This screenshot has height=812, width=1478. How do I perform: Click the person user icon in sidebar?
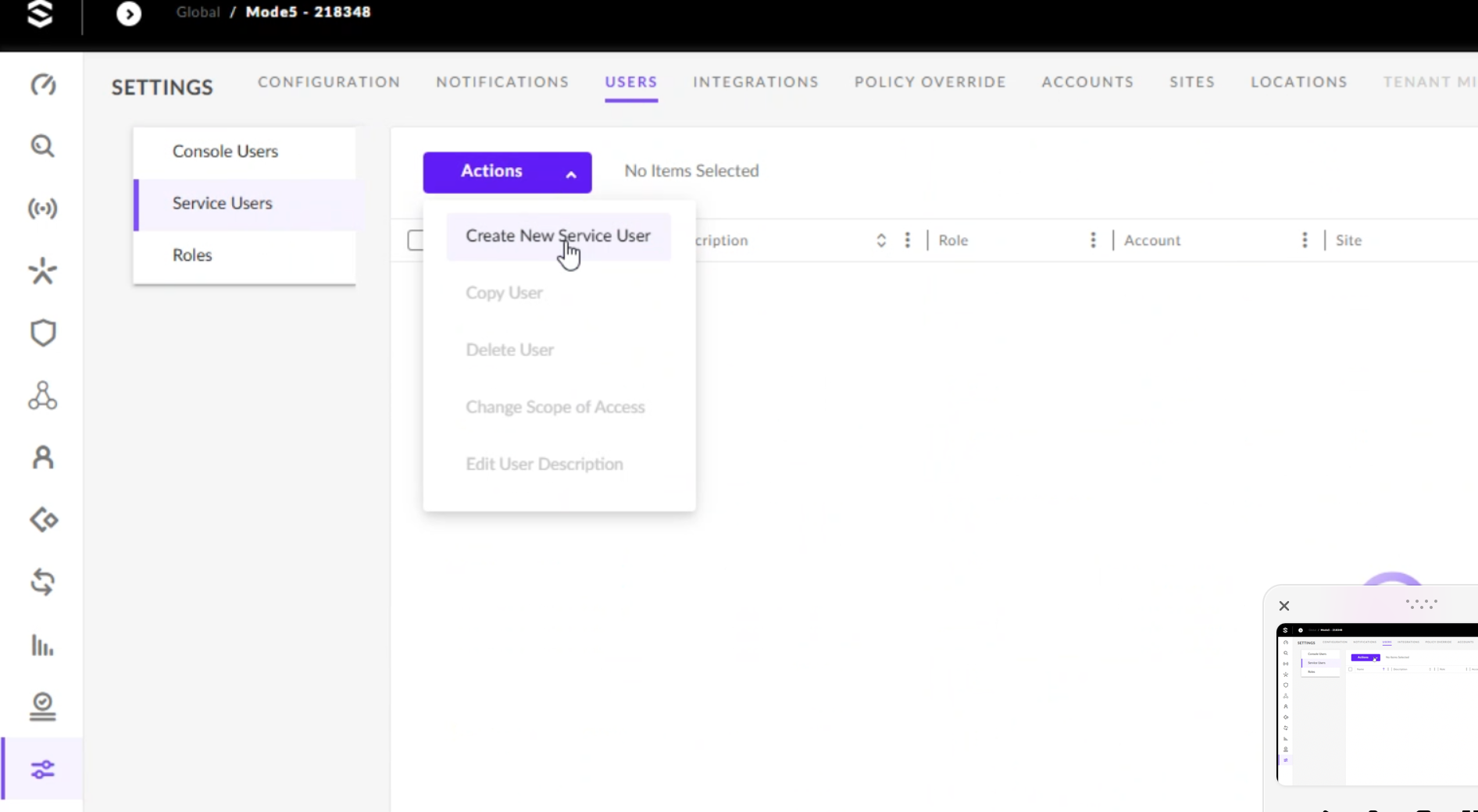(x=43, y=458)
